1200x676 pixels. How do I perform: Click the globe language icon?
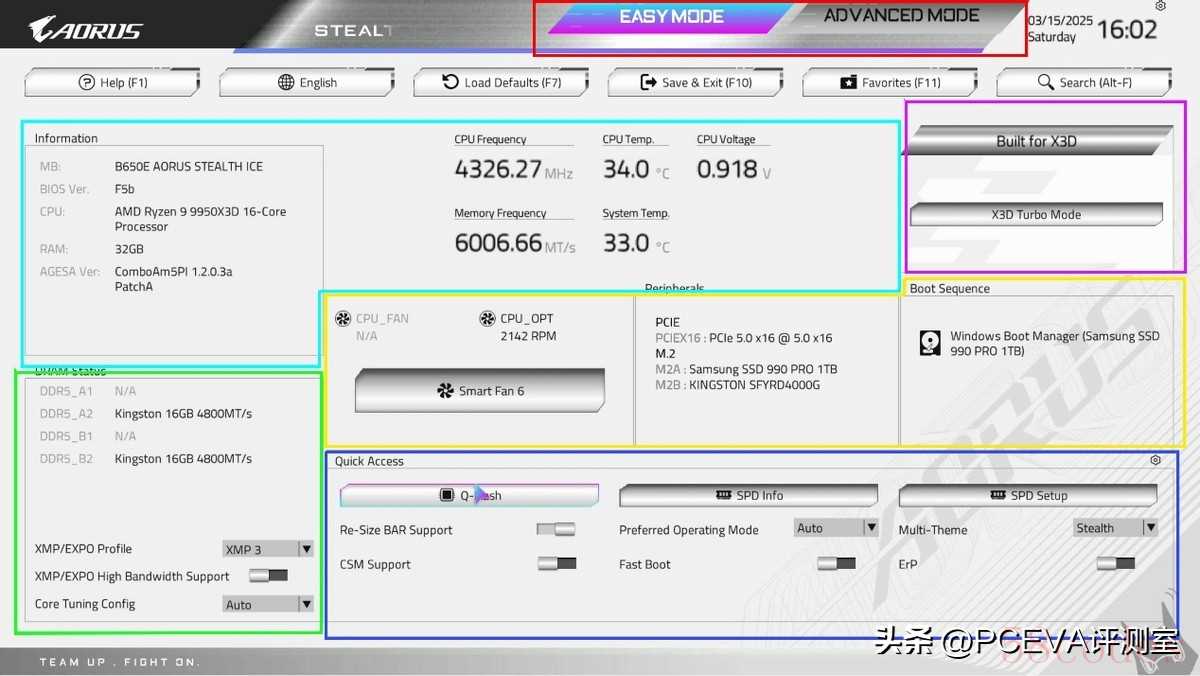pyautogui.click(x=286, y=83)
